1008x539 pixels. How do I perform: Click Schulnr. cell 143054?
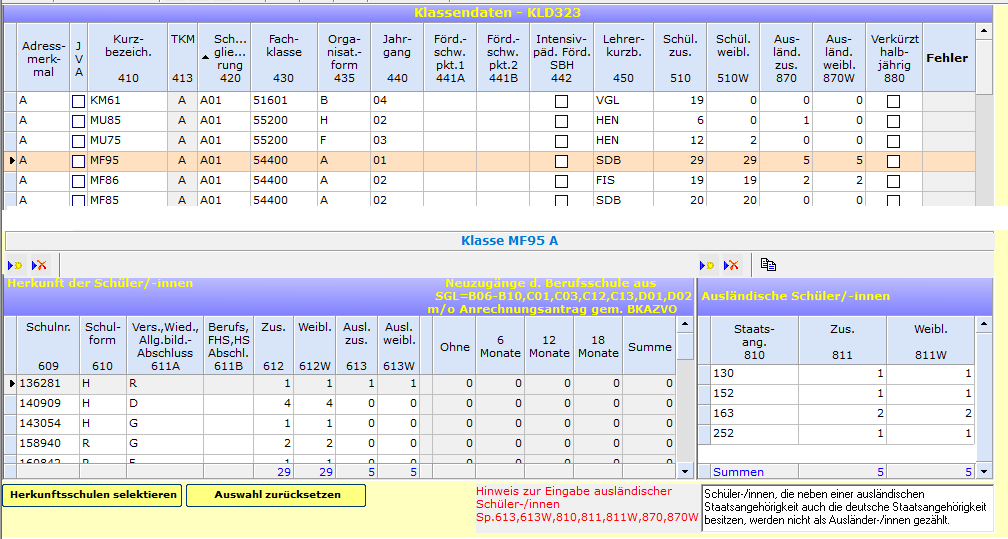(x=48, y=423)
